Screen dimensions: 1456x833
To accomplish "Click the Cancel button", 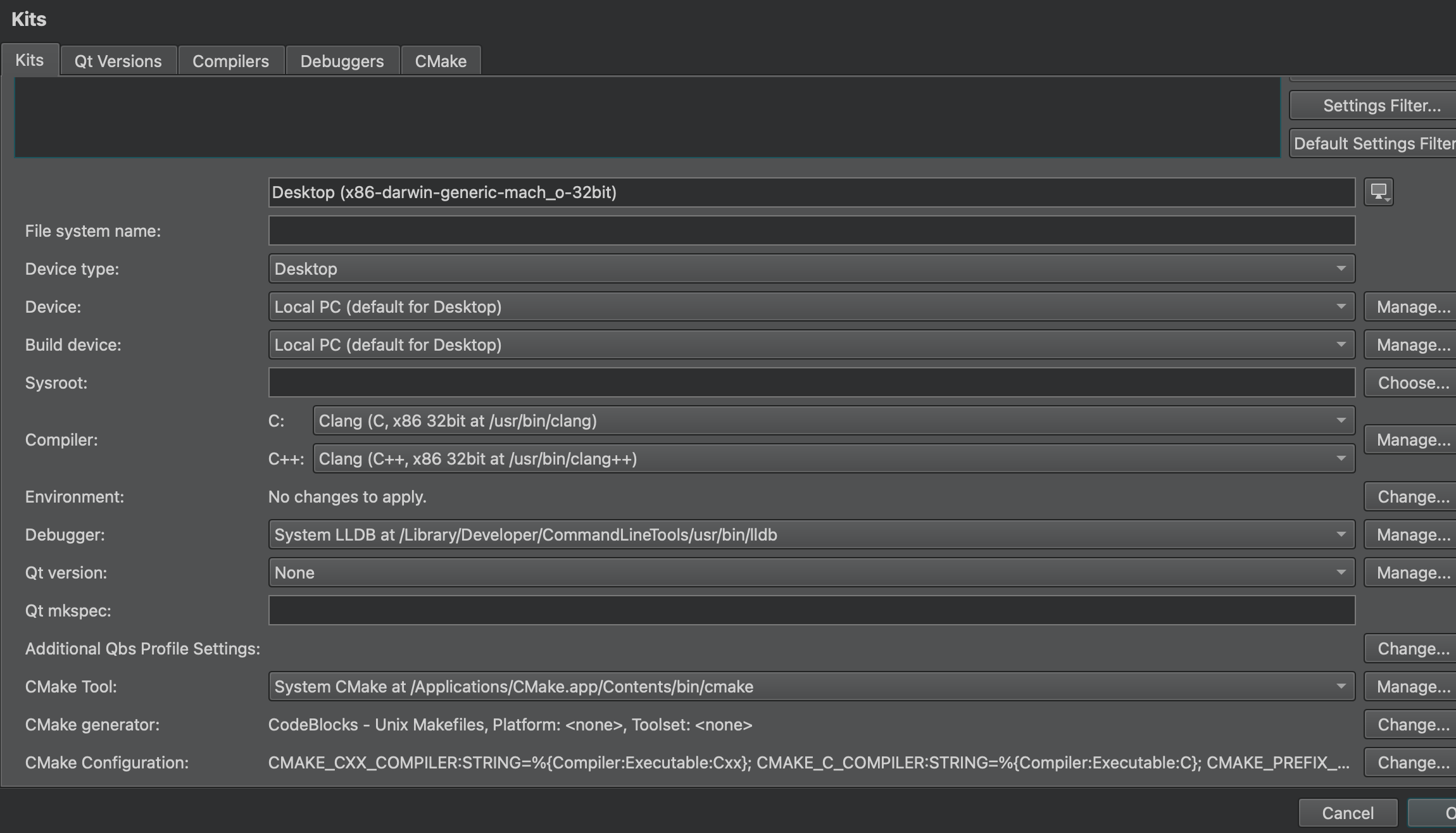I will (1348, 813).
